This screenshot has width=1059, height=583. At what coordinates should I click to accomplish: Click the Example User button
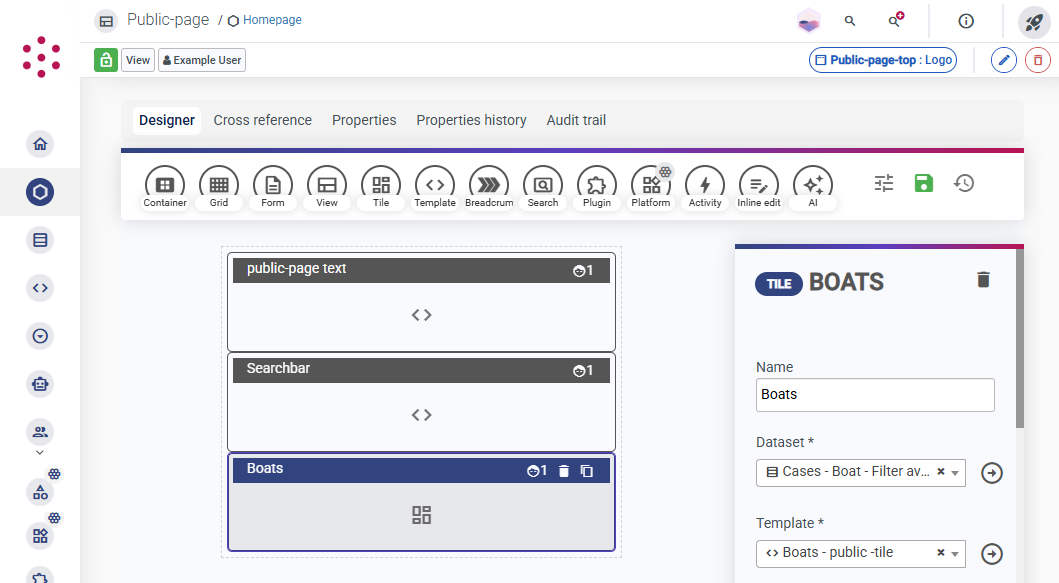202,60
